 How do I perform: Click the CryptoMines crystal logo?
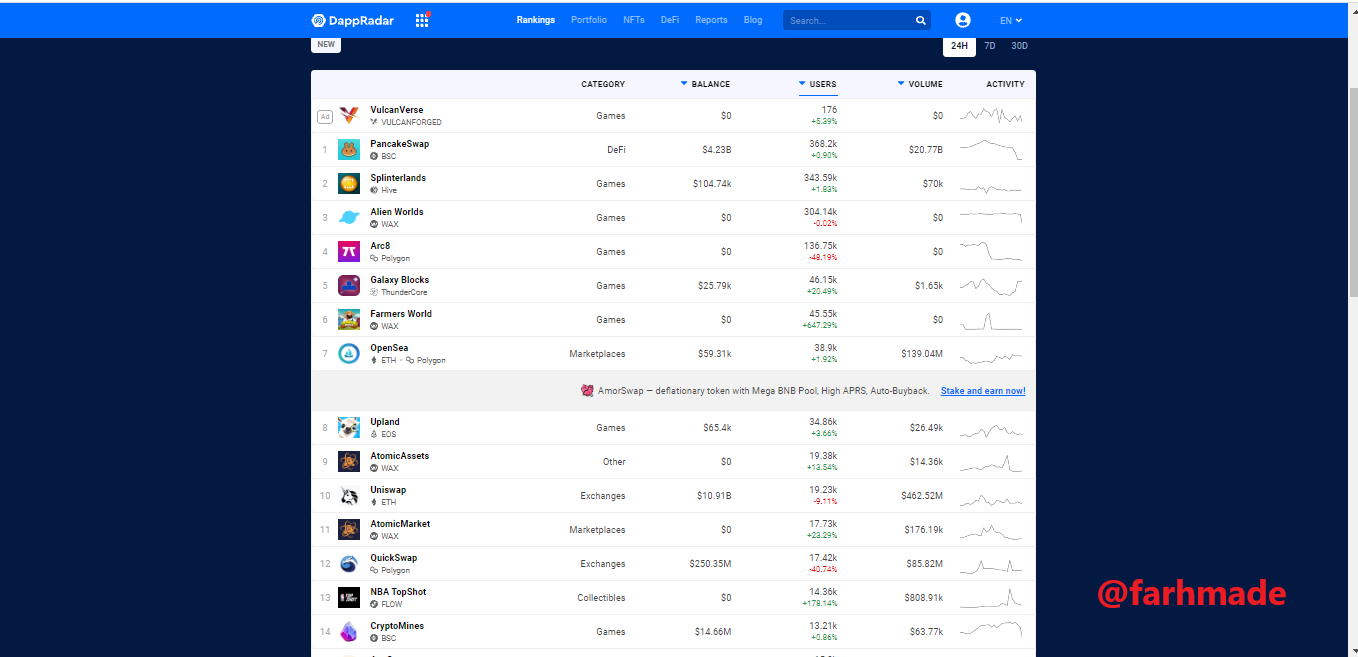349,632
